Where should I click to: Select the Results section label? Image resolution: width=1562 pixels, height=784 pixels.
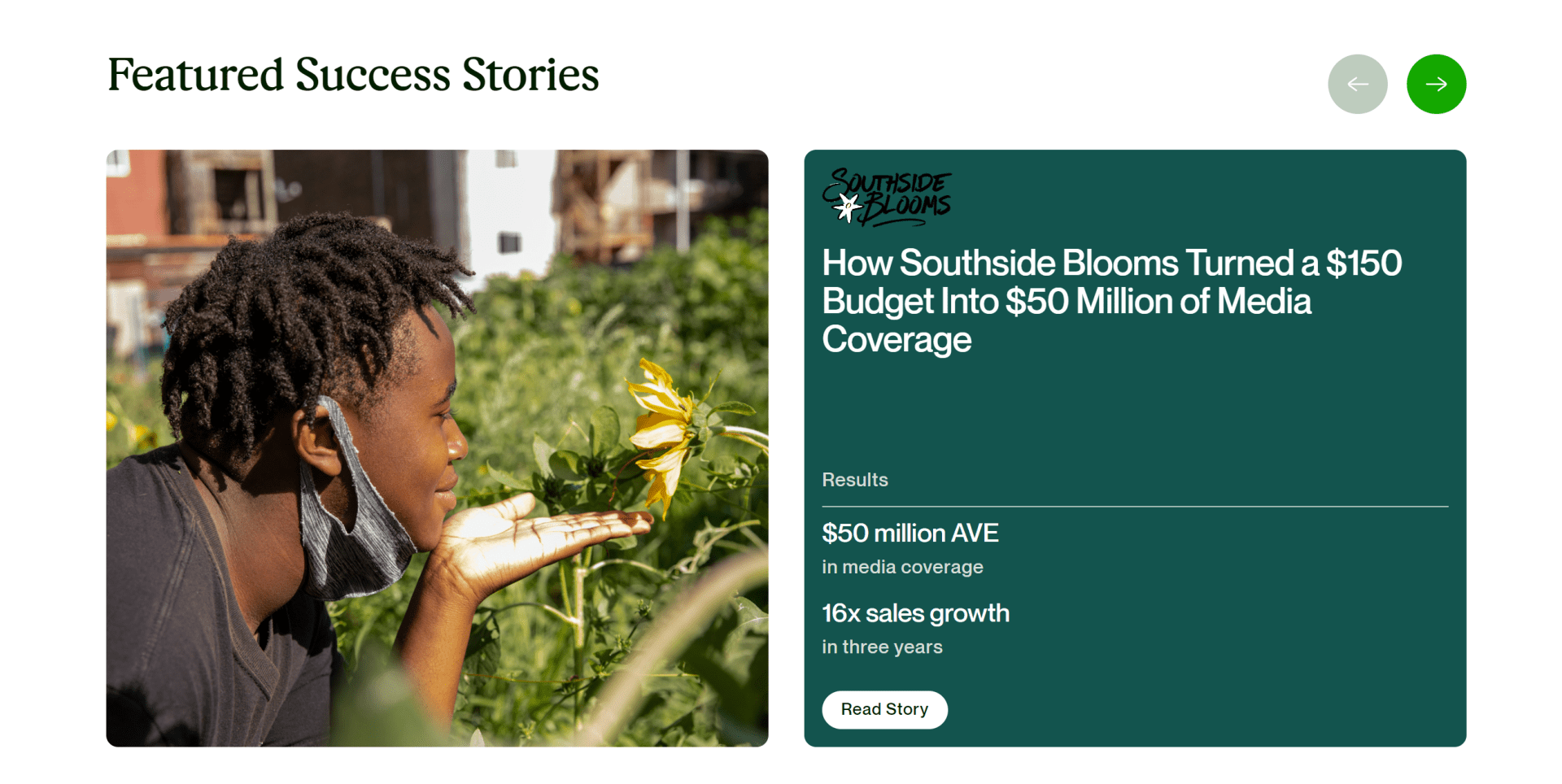(854, 480)
